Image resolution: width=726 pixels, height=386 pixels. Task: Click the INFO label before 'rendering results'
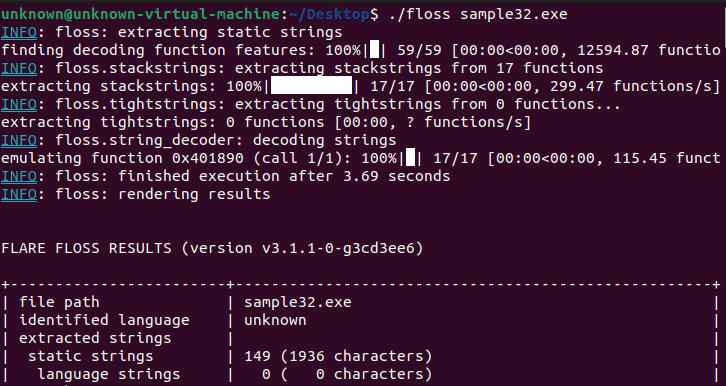coord(19,194)
